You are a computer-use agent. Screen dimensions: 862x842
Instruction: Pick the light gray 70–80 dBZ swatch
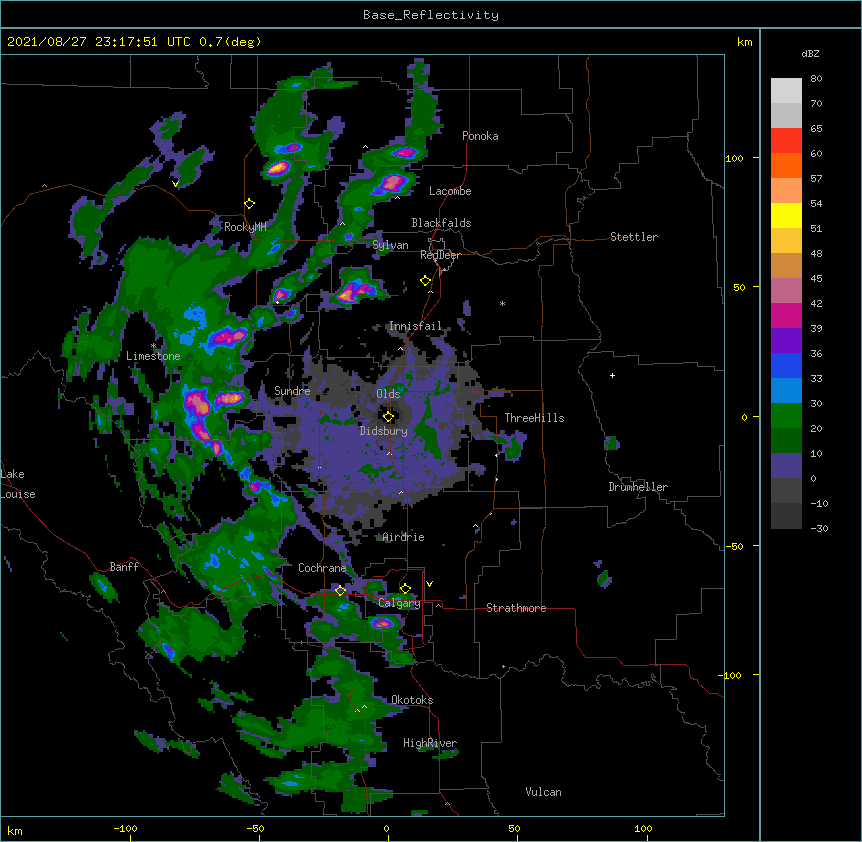click(786, 91)
